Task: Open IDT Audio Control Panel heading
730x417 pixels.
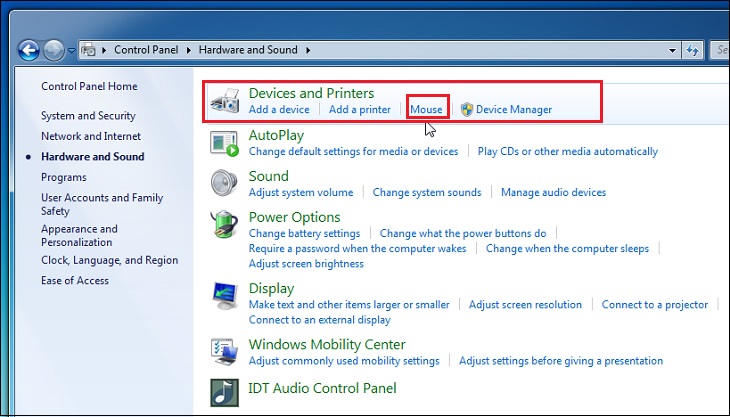Action: coord(322,388)
